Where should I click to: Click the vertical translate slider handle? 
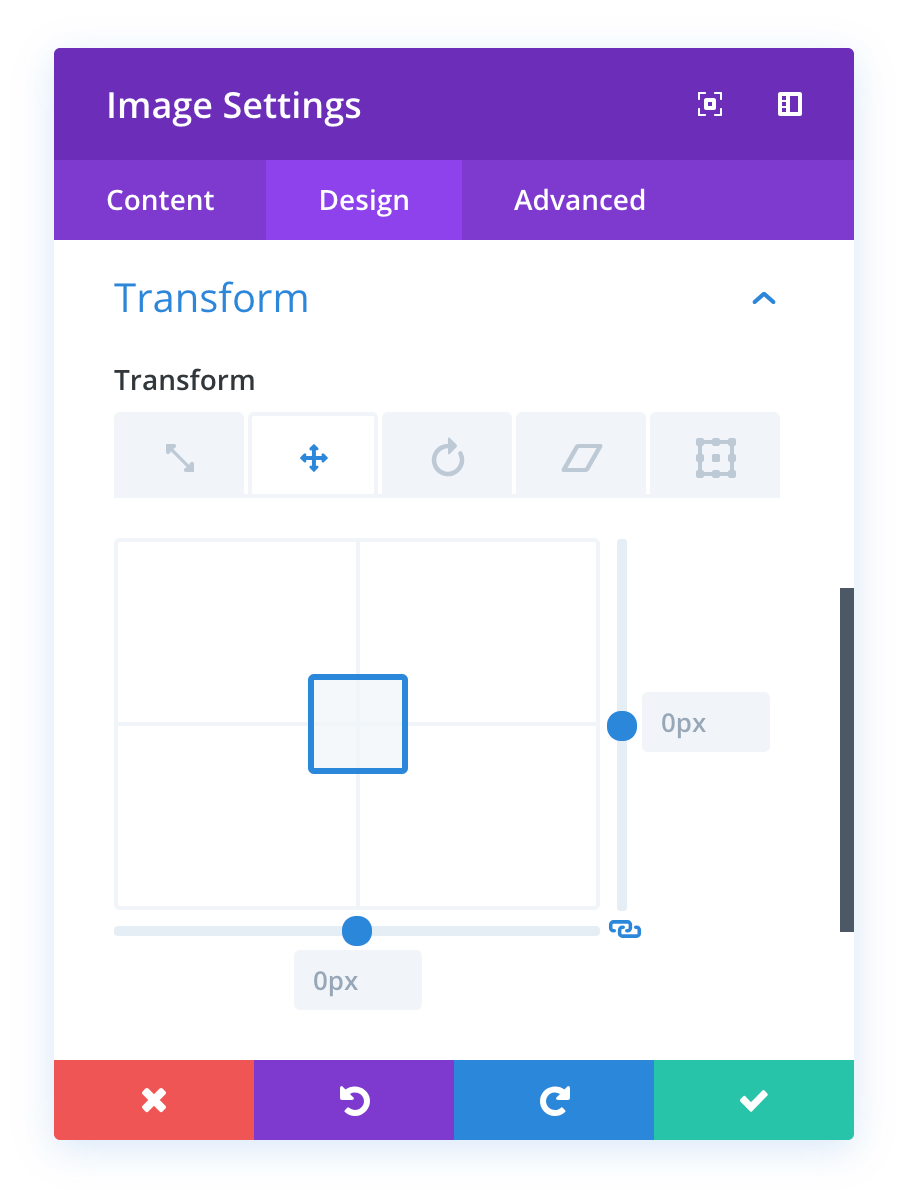pyautogui.click(x=622, y=726)
